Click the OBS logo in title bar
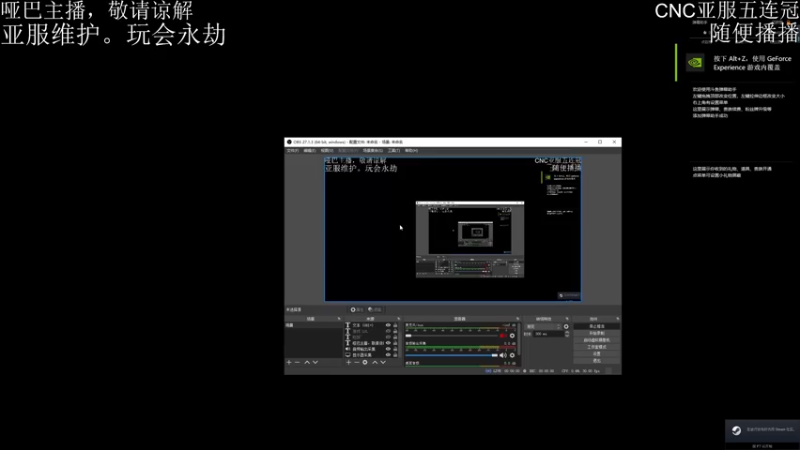Image resolution: width=800 pixels, height=450 pixels. click(289, 142)
